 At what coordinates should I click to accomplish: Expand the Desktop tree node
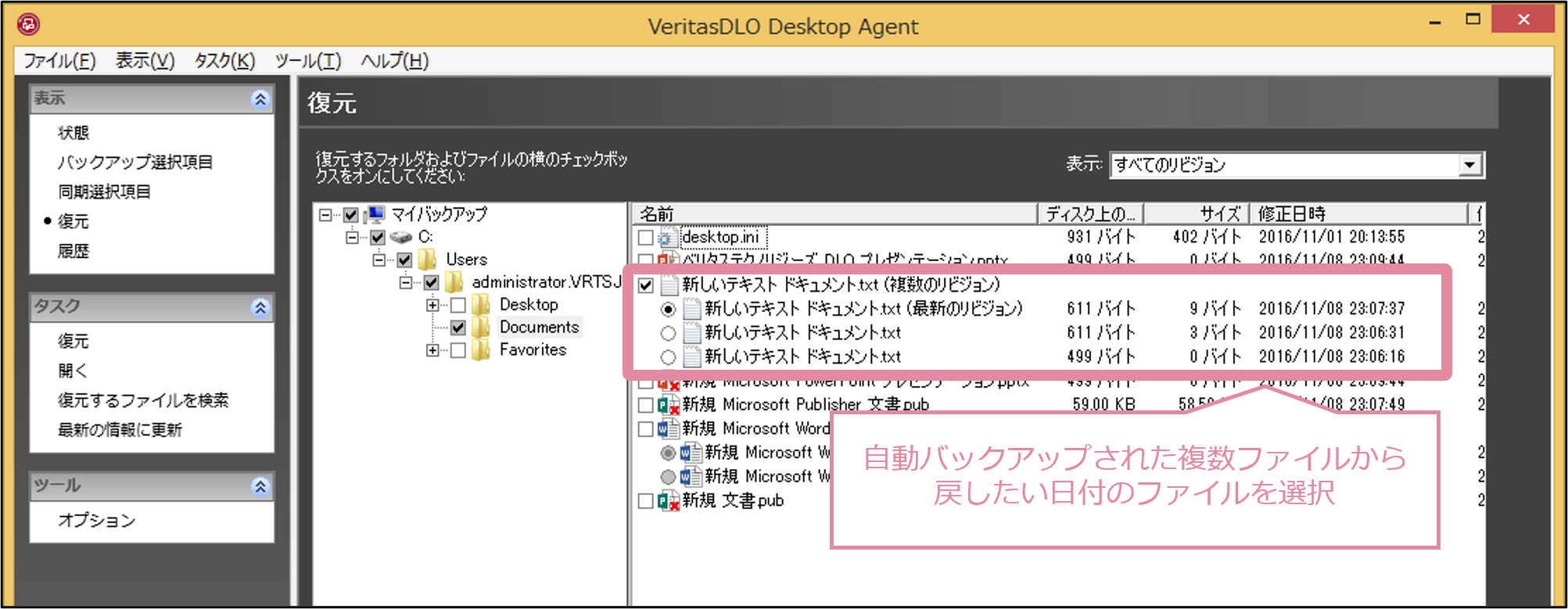pyautogui.click(x=432, y=305)
